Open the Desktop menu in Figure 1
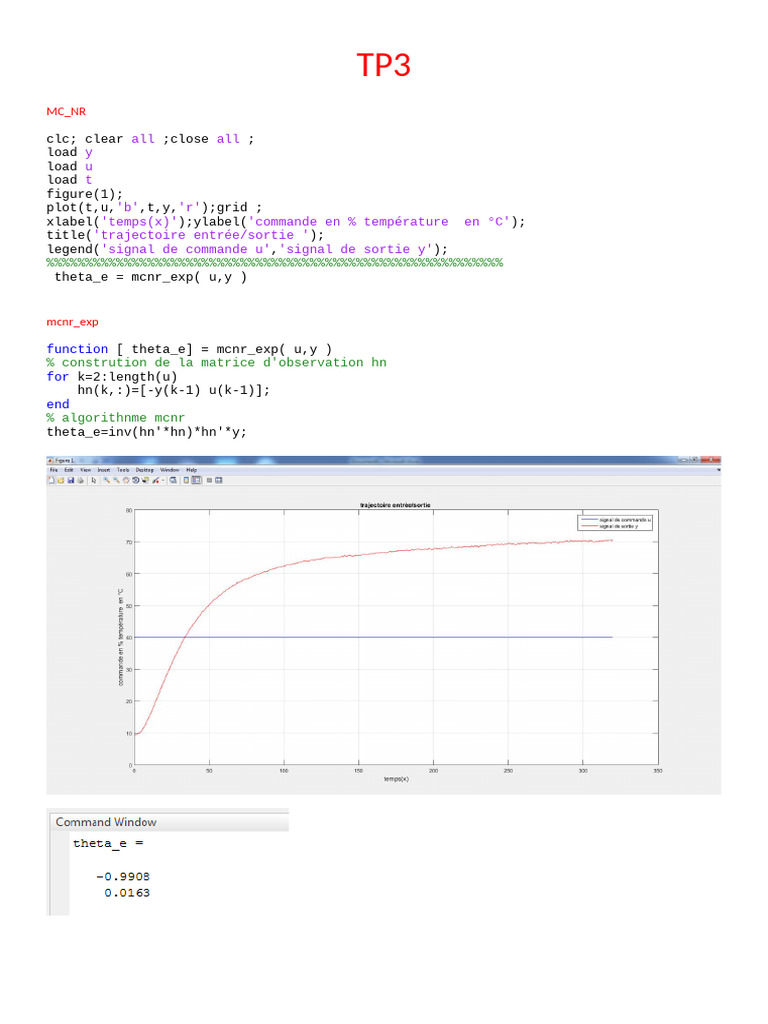 click(144, 470)
